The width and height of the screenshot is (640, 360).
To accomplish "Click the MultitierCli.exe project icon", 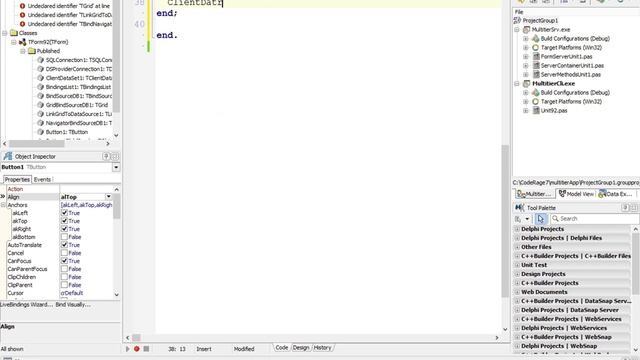I will coord(527,83).
